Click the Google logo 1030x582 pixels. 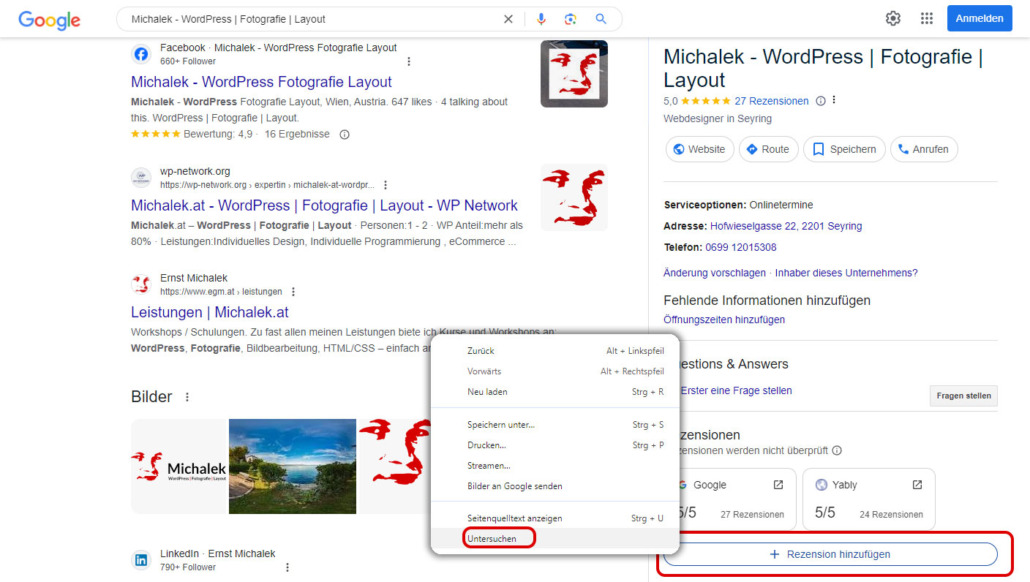coord(49,20)
